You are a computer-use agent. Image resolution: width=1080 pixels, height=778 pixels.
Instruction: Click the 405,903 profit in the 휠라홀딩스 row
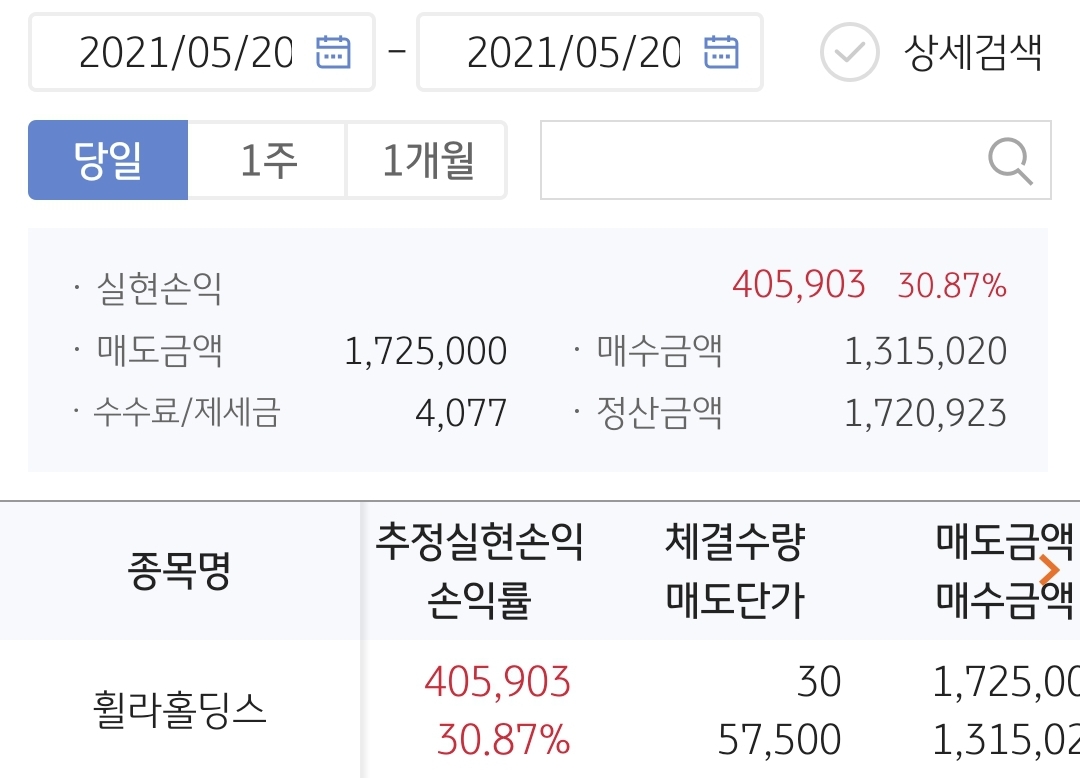coord(497,682)
